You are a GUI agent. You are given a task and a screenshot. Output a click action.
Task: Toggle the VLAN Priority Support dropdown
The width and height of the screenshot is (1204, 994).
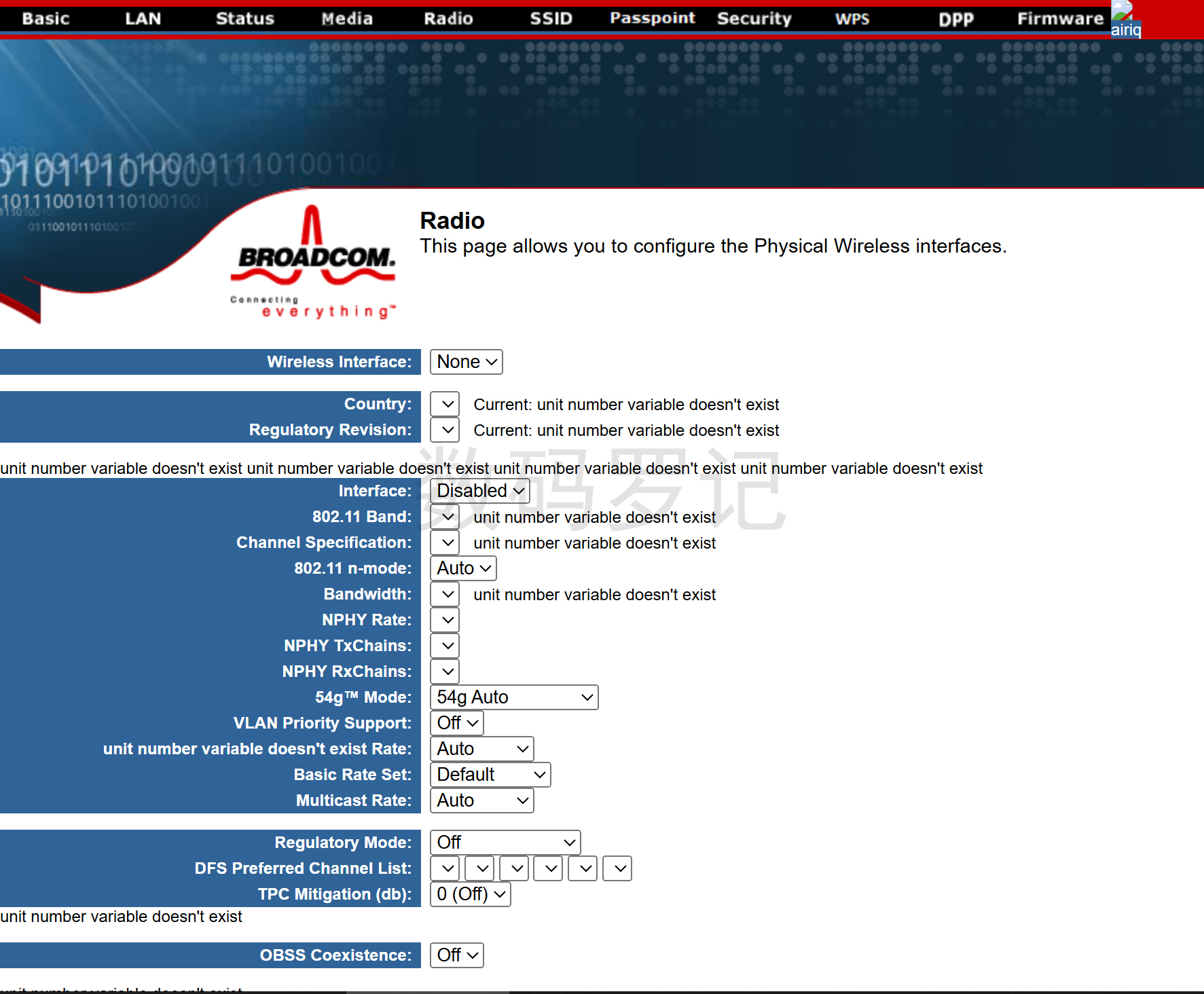(456, 723)
